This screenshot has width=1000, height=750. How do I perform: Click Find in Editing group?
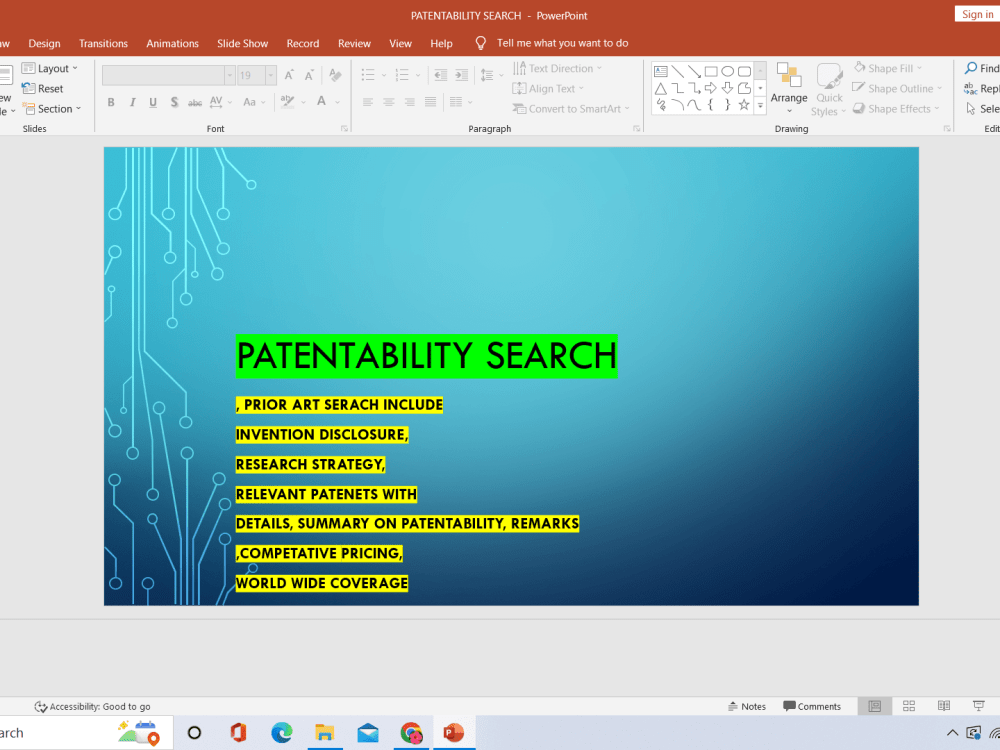pos(982,68)
